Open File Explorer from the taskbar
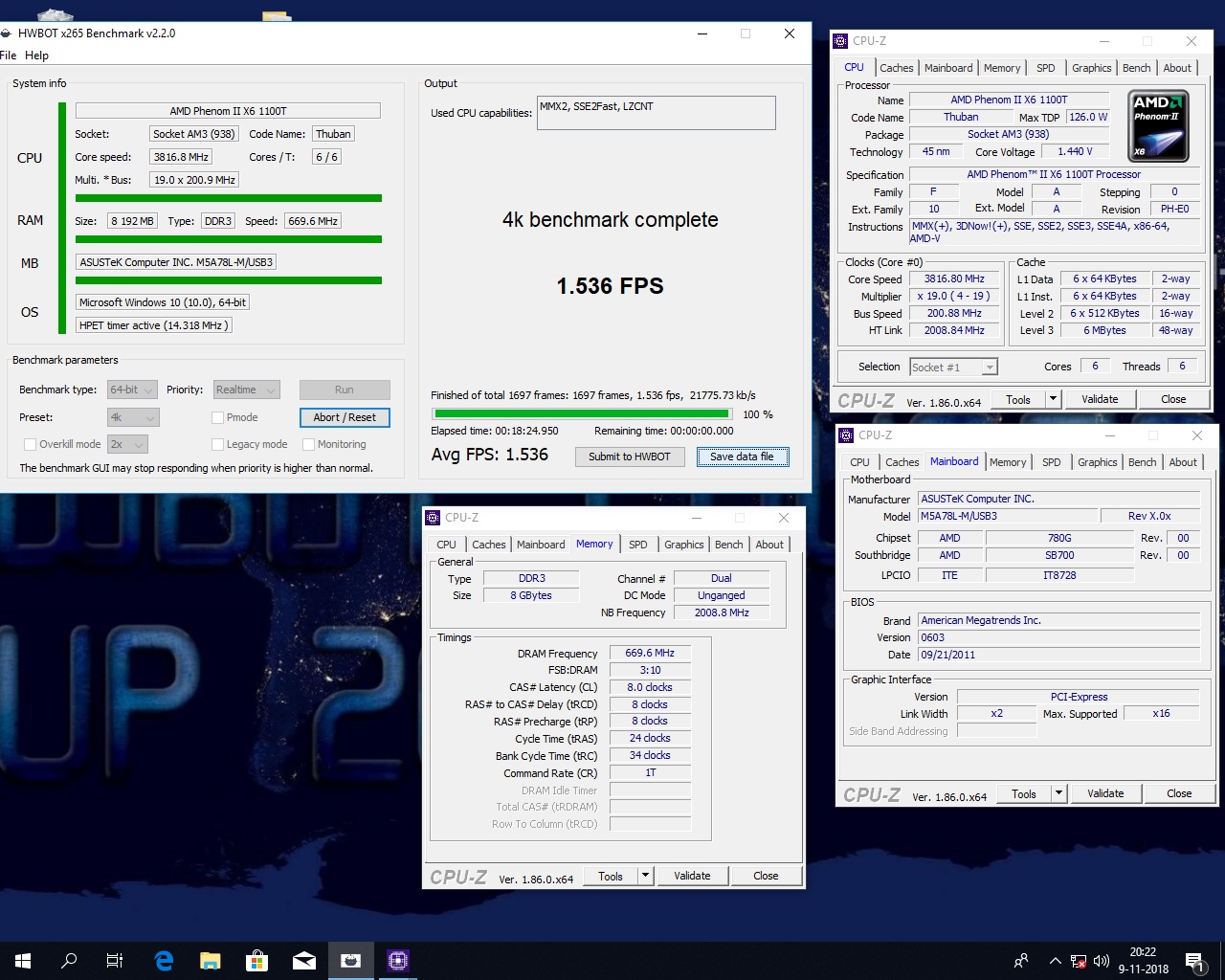Viewport: 1225px width, 980px height. pyautogui.click(x=210, y=961)
